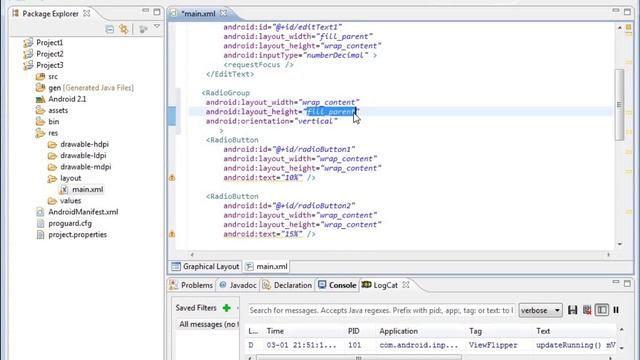
Task: Select drawable-ldpi folder
Action: [83, 156]
